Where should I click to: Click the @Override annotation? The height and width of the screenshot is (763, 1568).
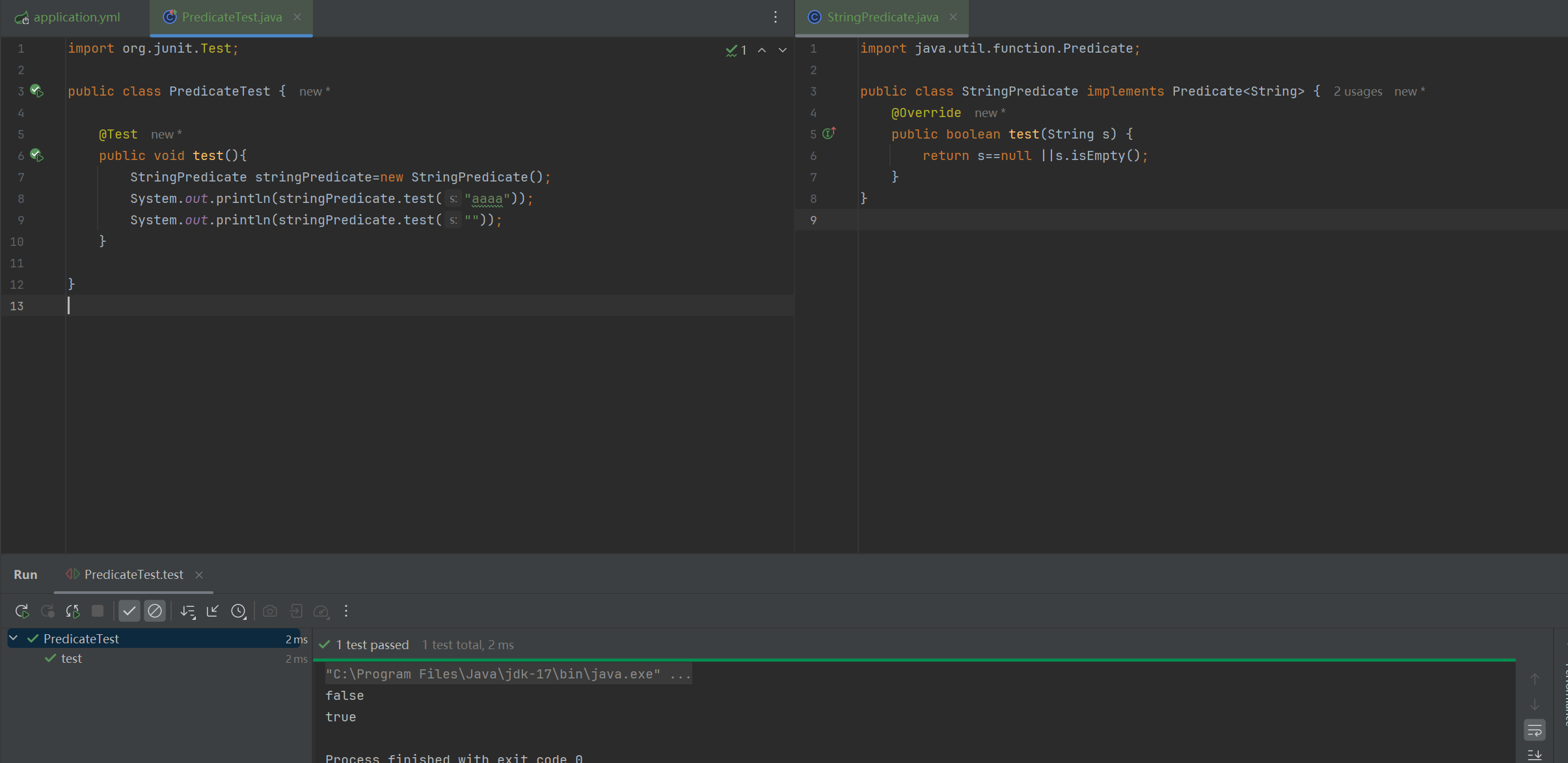(x=926, y=113)
